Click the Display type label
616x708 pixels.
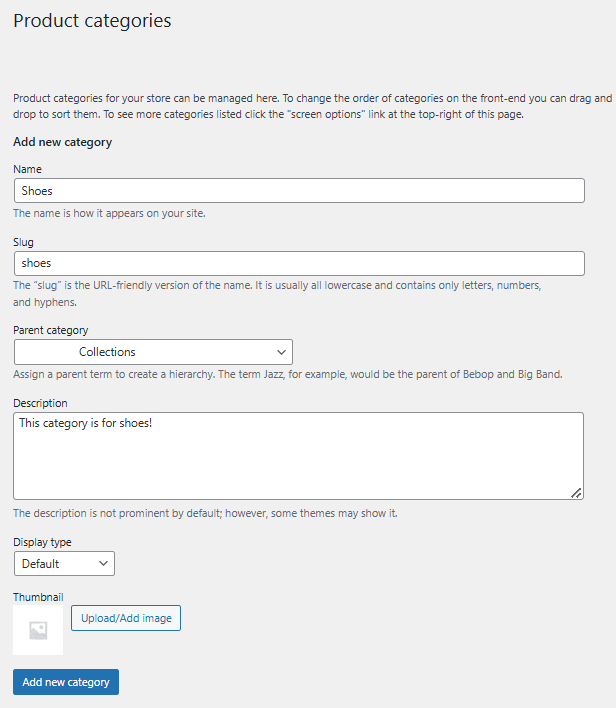(42, 542)
